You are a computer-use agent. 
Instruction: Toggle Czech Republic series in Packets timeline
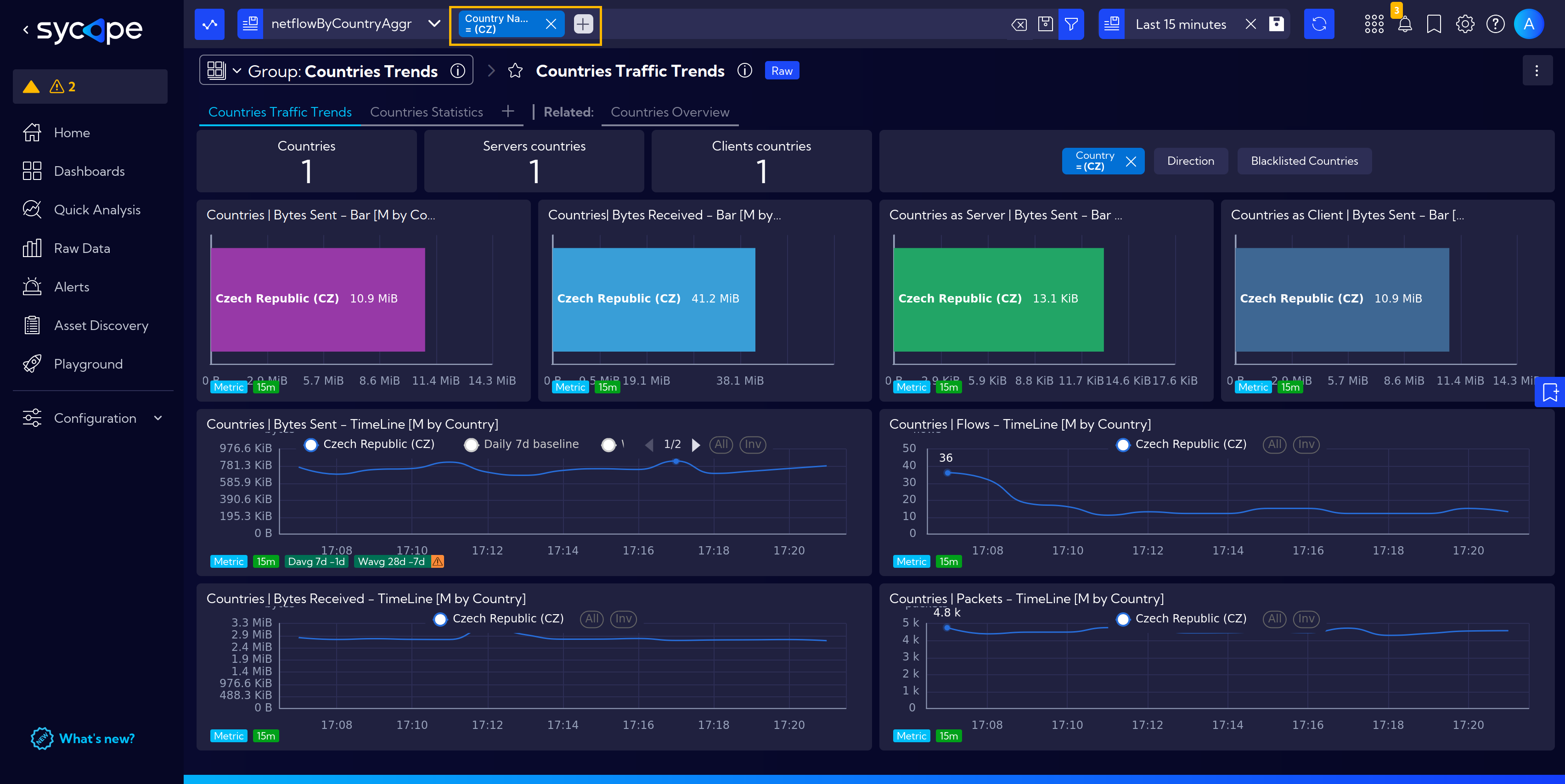pos(1181,619)
